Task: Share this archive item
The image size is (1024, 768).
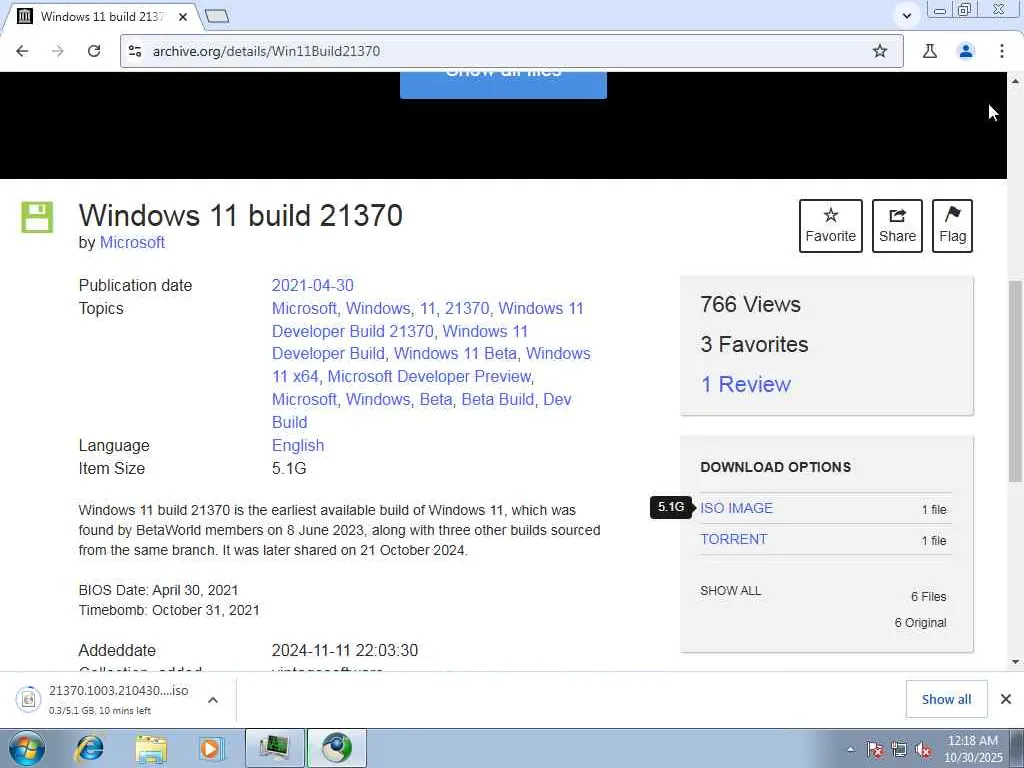Action: [897, 226]
